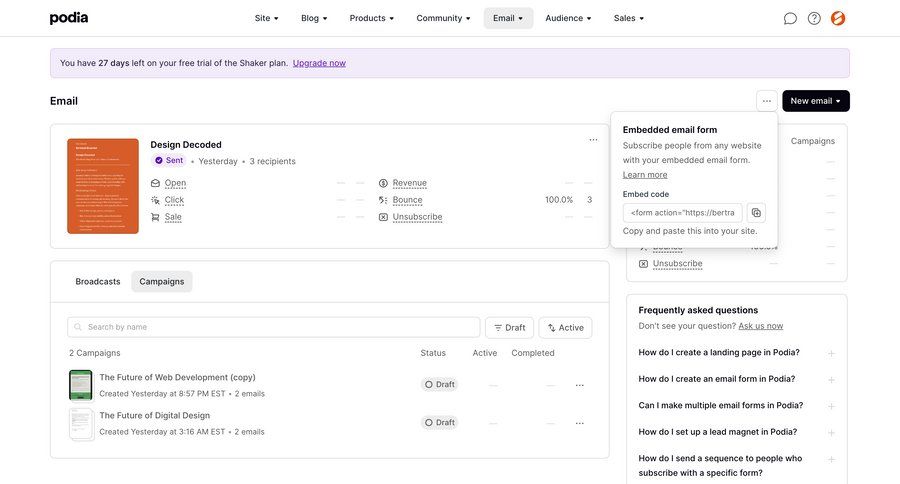Click the Sale metric link

(x=173, y=217)
